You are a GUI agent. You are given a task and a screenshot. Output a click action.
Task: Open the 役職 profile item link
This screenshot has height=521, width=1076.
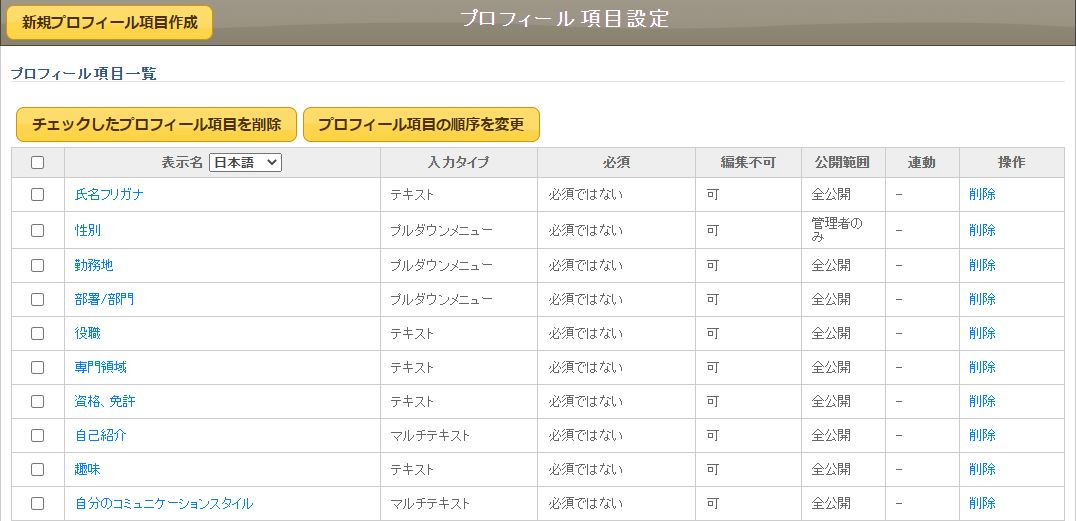pyautogui.click(x=88, y=333)
